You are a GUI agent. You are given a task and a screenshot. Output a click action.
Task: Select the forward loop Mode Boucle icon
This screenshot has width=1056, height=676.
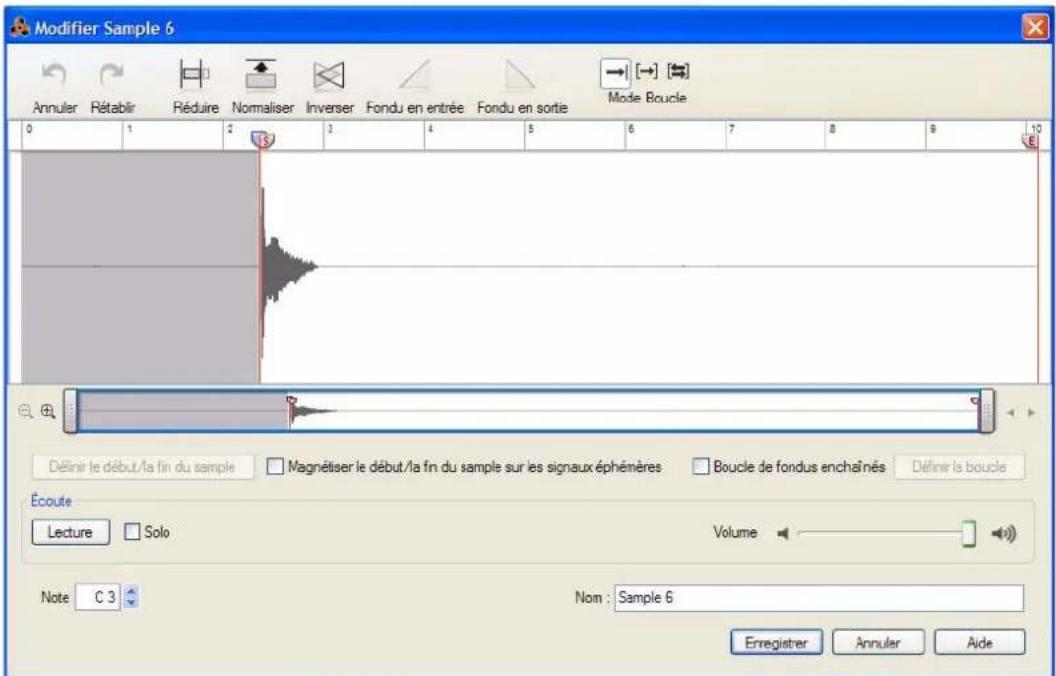tap(644, 69)
